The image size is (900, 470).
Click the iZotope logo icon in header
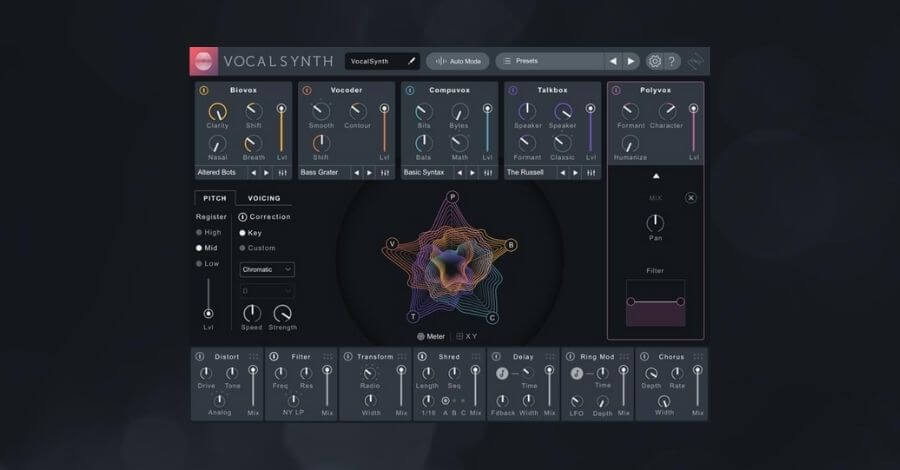tap(696, 61)
